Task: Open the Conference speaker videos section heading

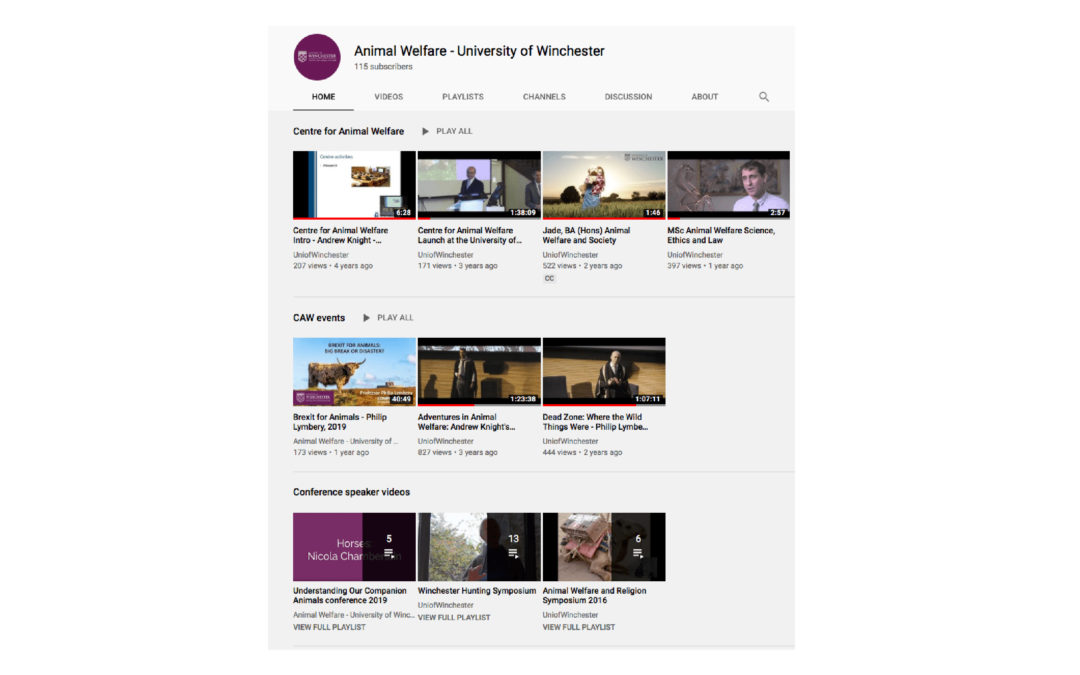Action: click(x=351, y=492)
